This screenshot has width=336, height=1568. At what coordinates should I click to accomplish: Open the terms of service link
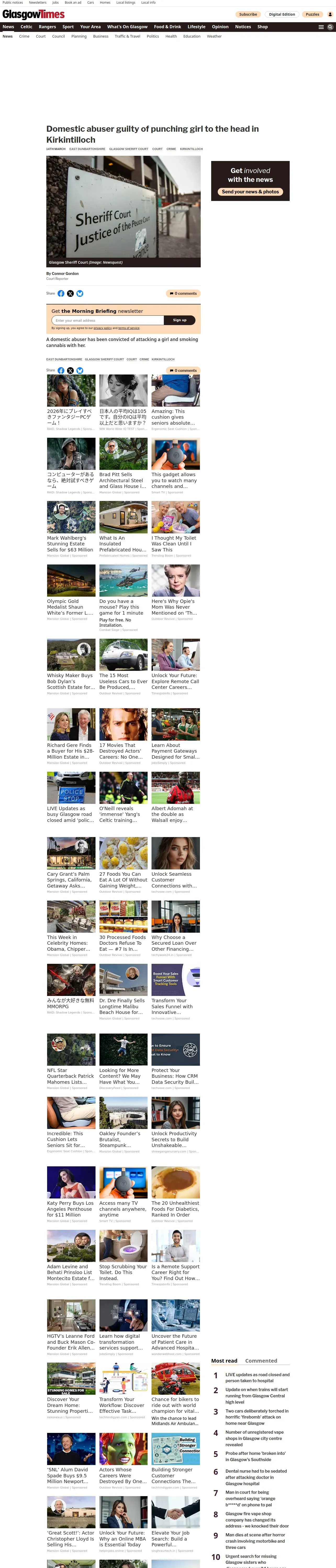click(x=129, y=328)
